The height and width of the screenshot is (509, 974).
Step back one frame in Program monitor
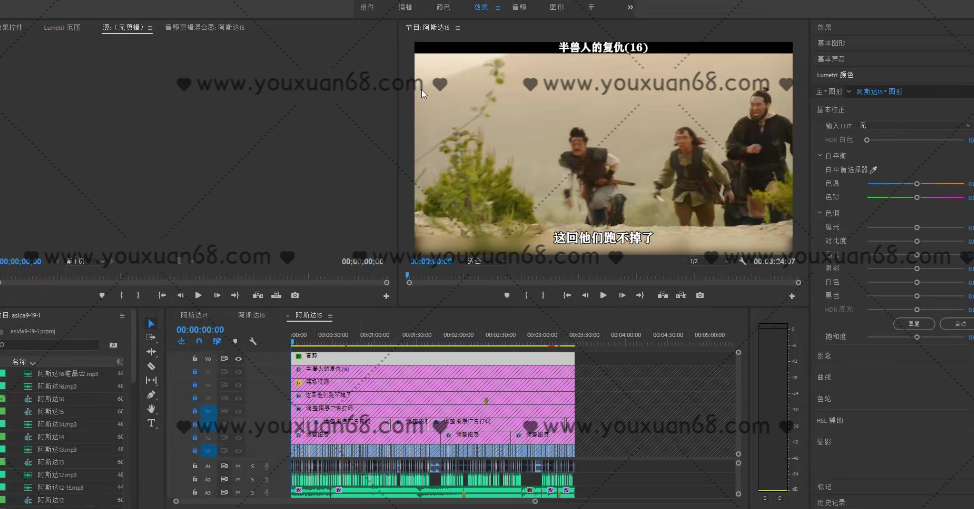(x=585, y=296)
